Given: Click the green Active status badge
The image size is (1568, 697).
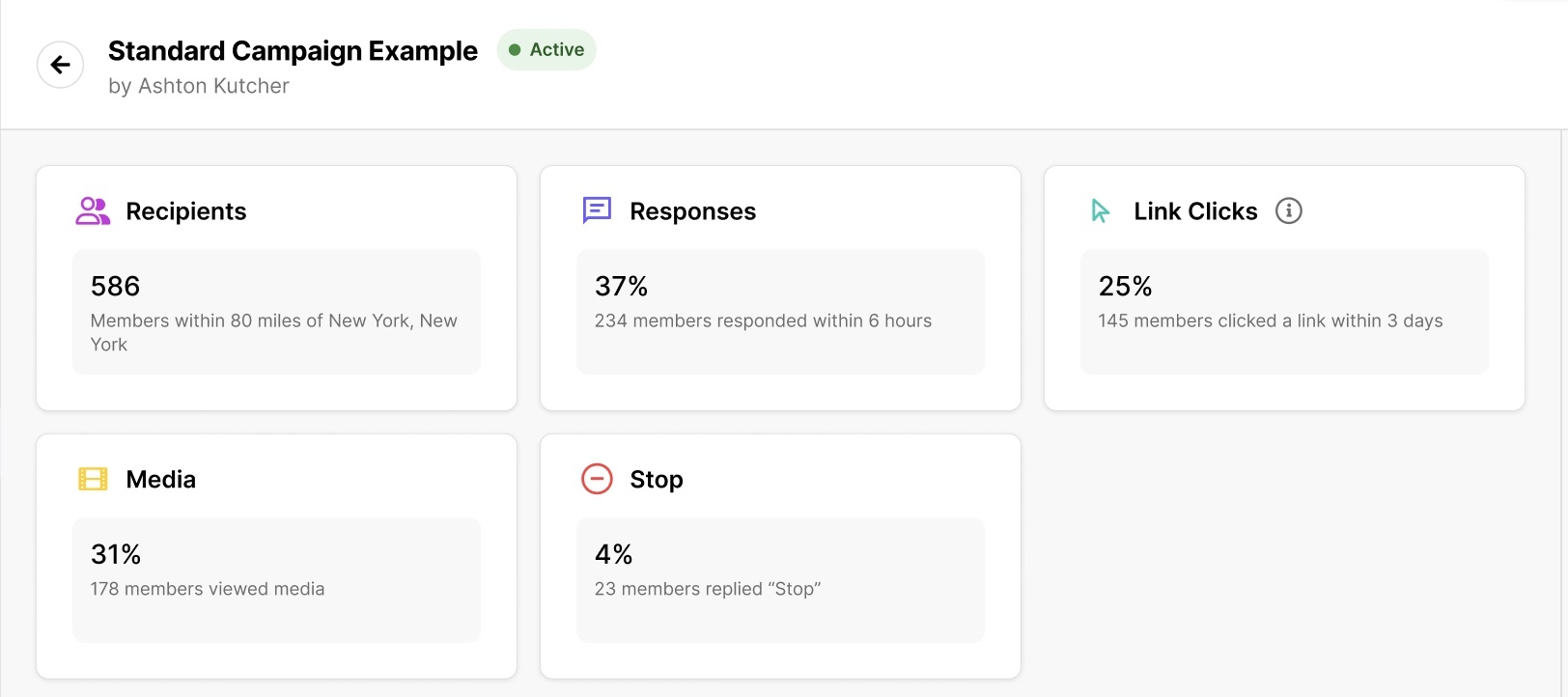Looking at the screenshot, I should tap(546, 50).
